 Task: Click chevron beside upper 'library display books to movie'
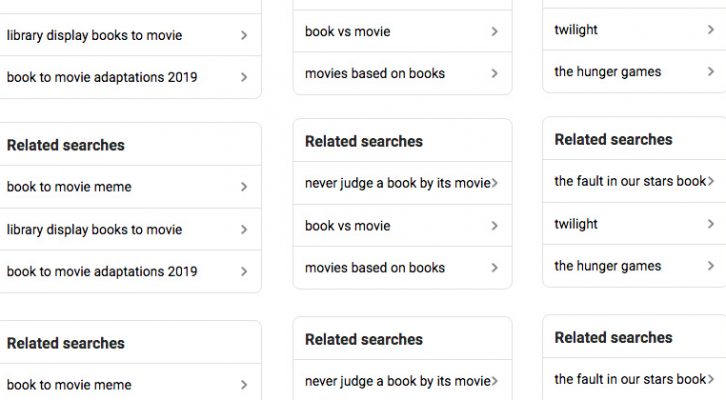pos(244,36)
